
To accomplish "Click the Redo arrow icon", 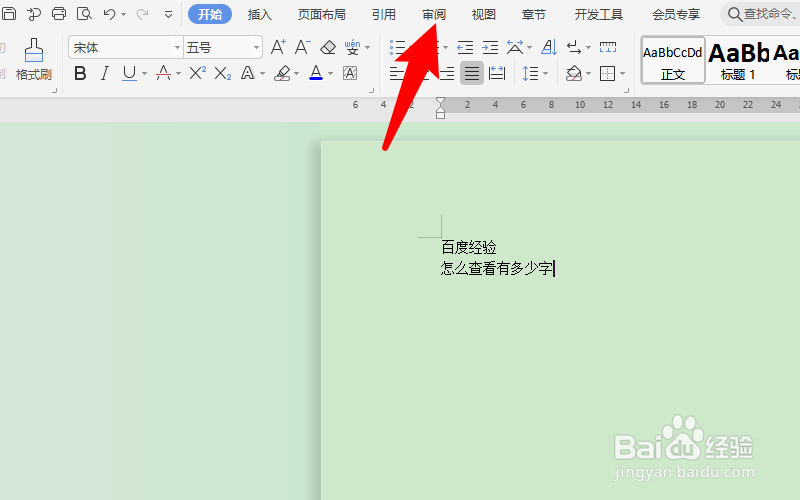I will [143, 14].
